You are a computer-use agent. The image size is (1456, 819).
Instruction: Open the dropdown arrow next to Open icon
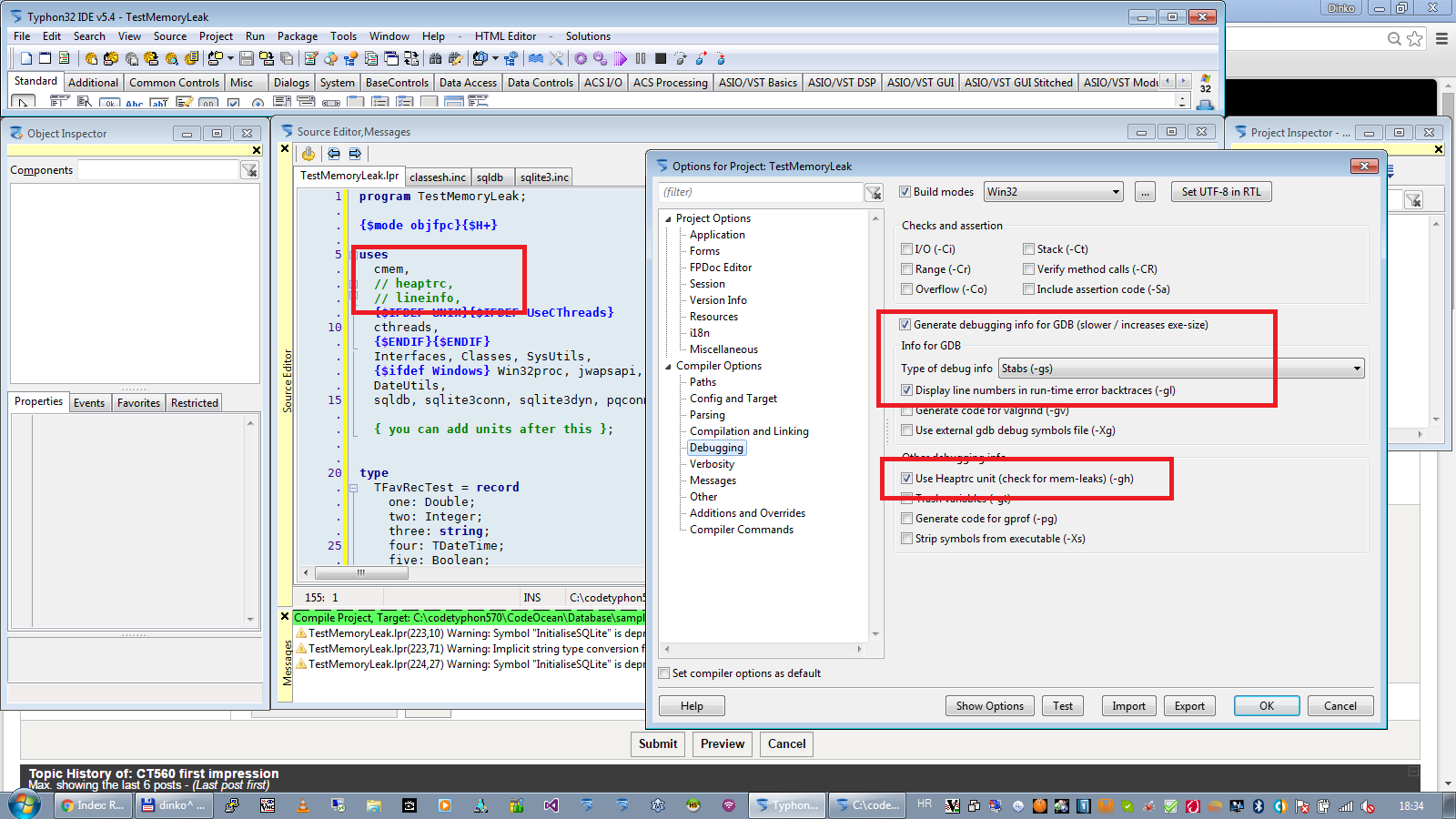pyautogui.click(x=230, y=58)
